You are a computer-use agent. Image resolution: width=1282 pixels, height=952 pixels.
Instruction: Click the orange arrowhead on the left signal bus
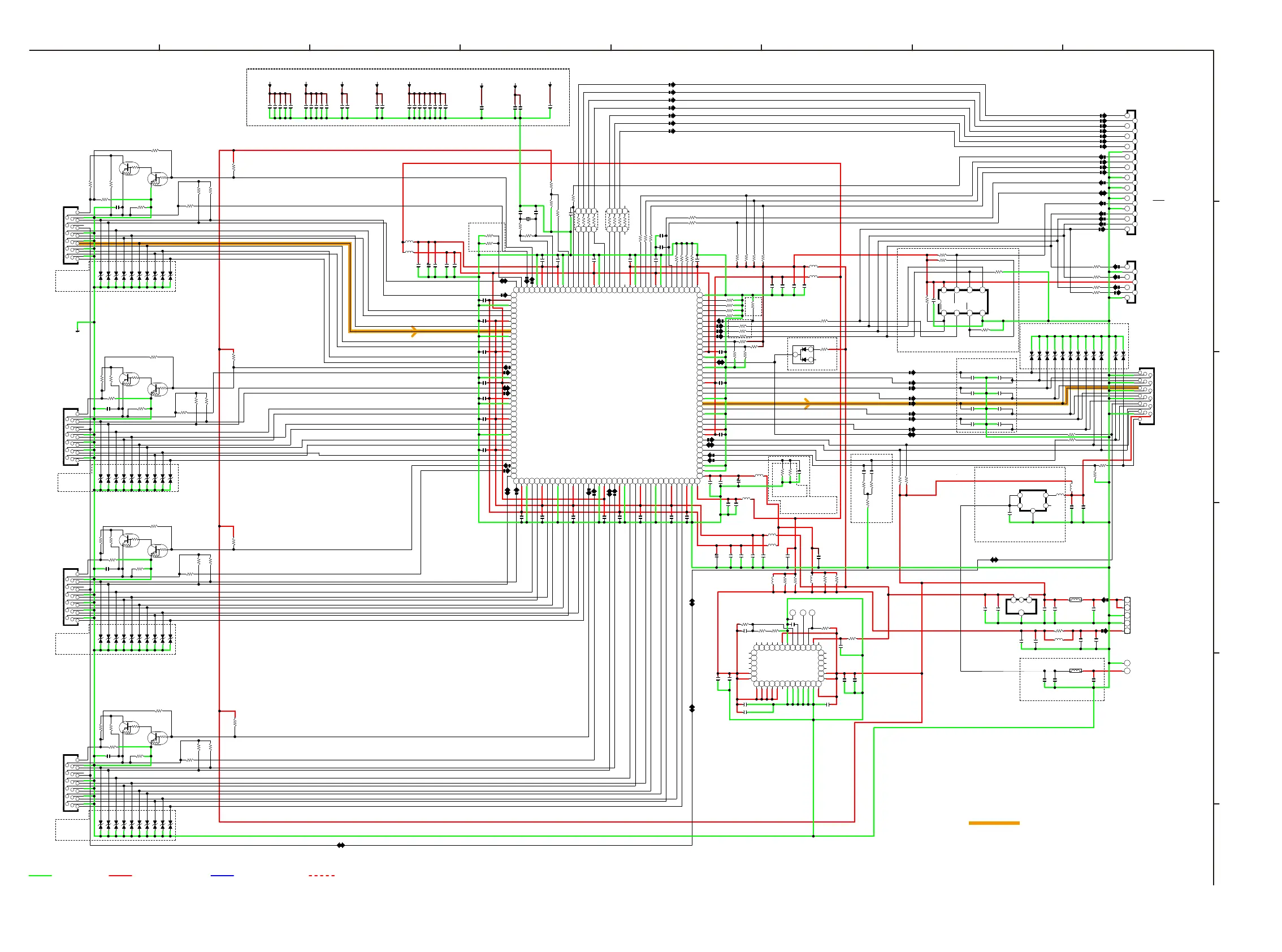(x=414, y=331)
